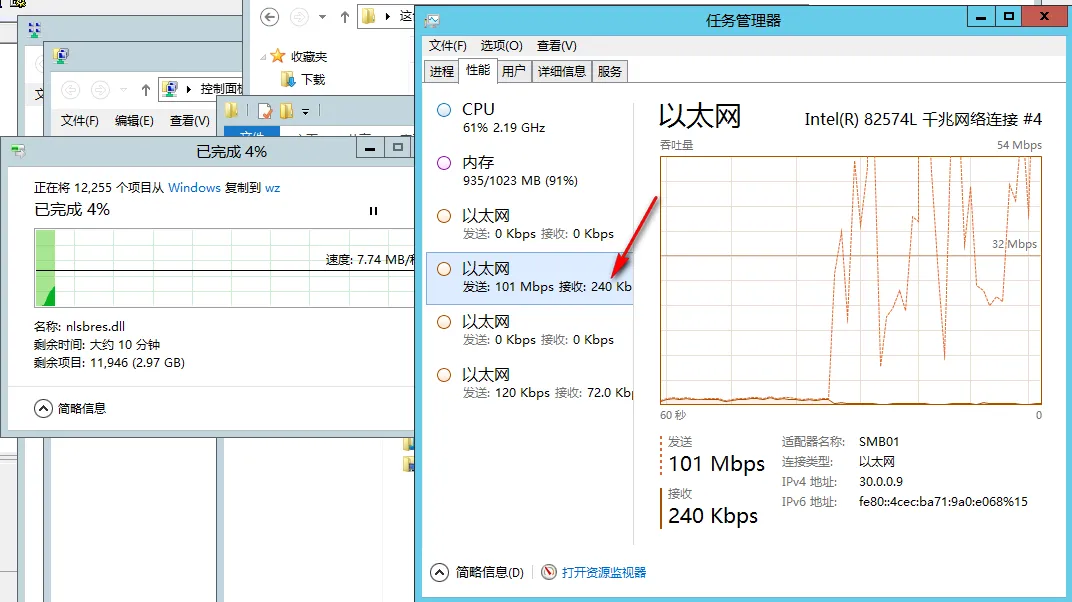The width and height of the screenshot is (1072, 602).
Task: Open the 文件(F) menu in Task Manager
Action: coord(447,46)
